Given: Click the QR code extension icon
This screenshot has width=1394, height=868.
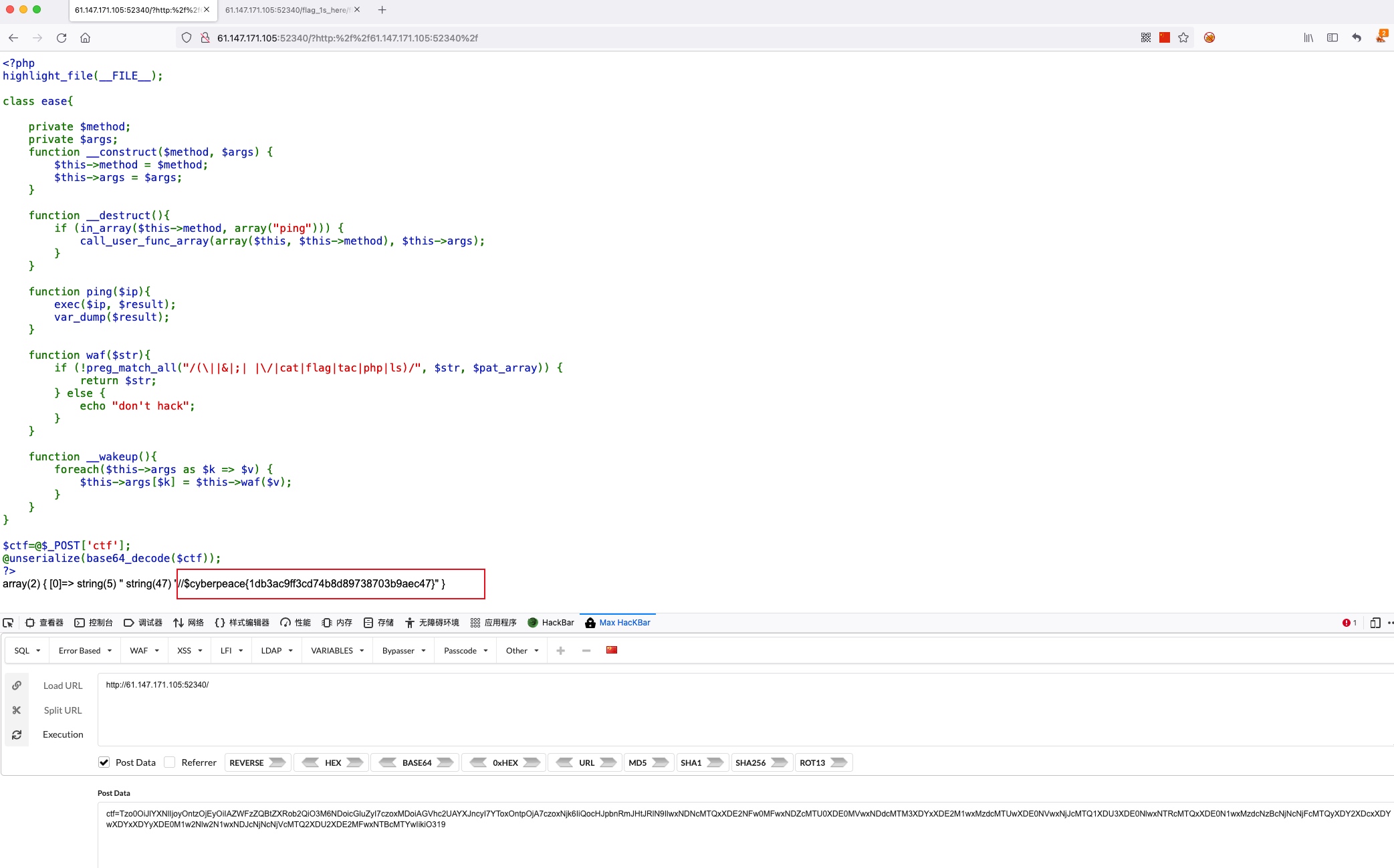Looking at the screenshot, I should click(1145, 38).
